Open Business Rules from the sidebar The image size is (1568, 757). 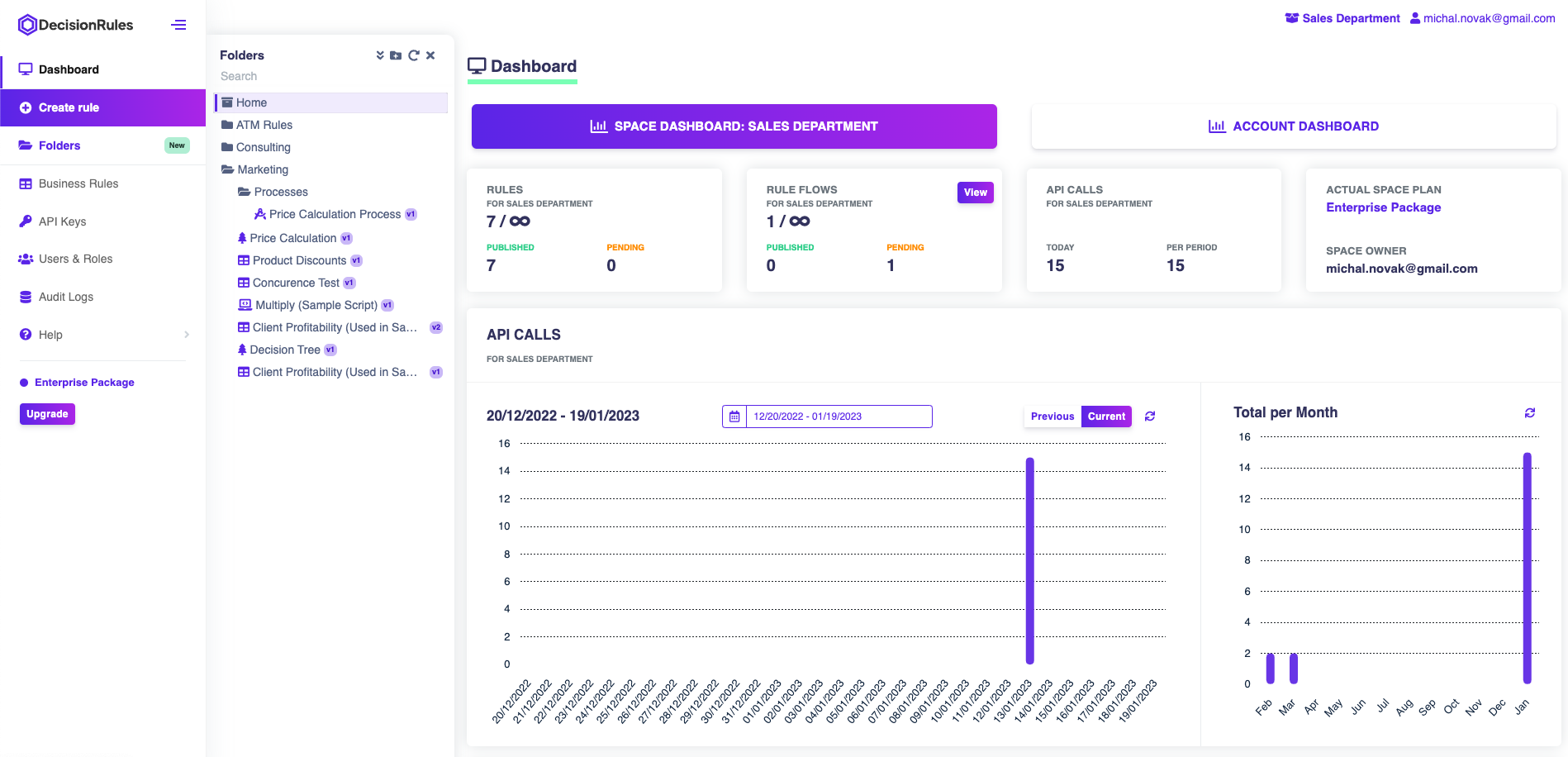(x=78, y=183)
